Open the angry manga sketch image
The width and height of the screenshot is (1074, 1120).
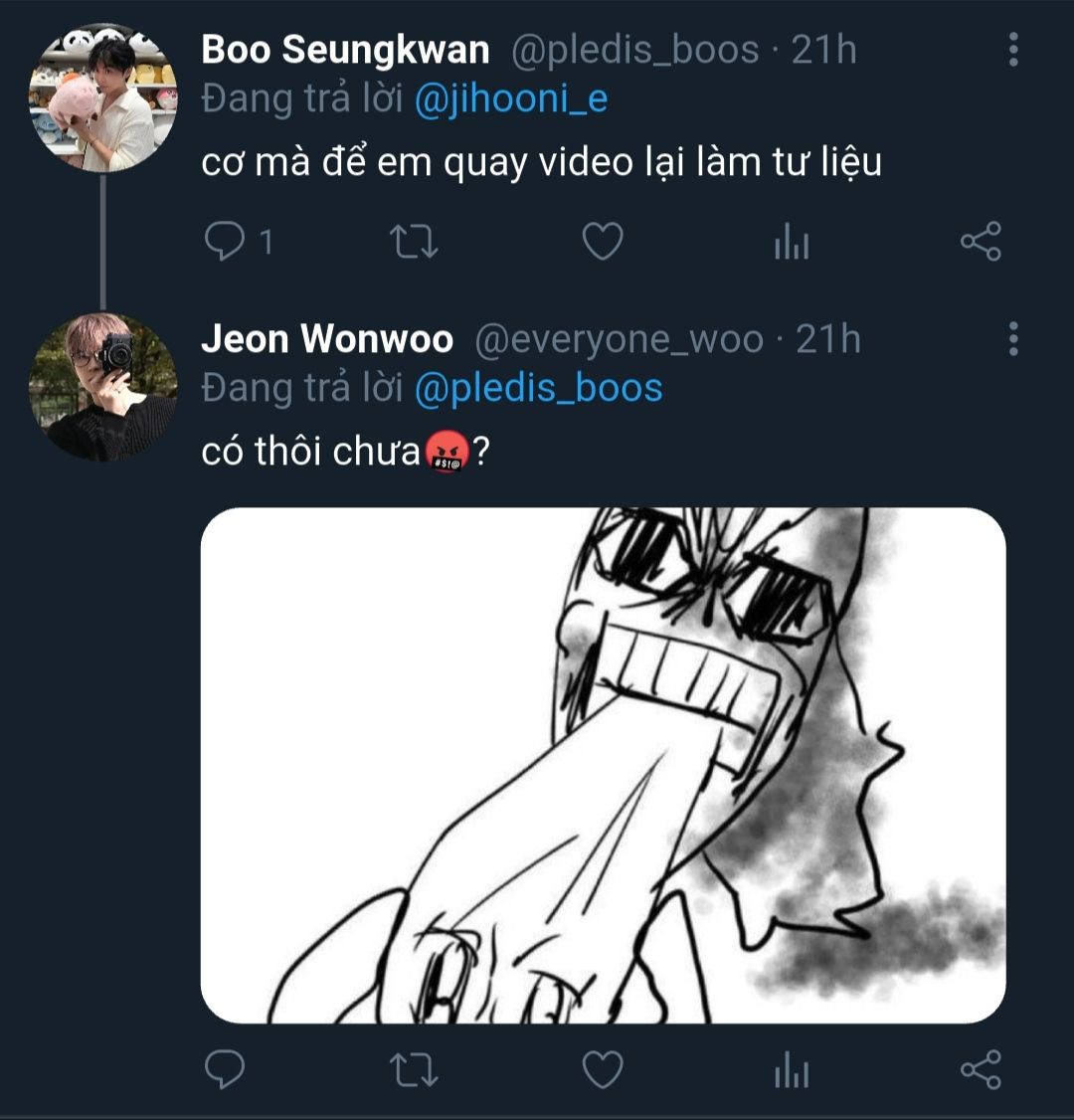[603, 765]
